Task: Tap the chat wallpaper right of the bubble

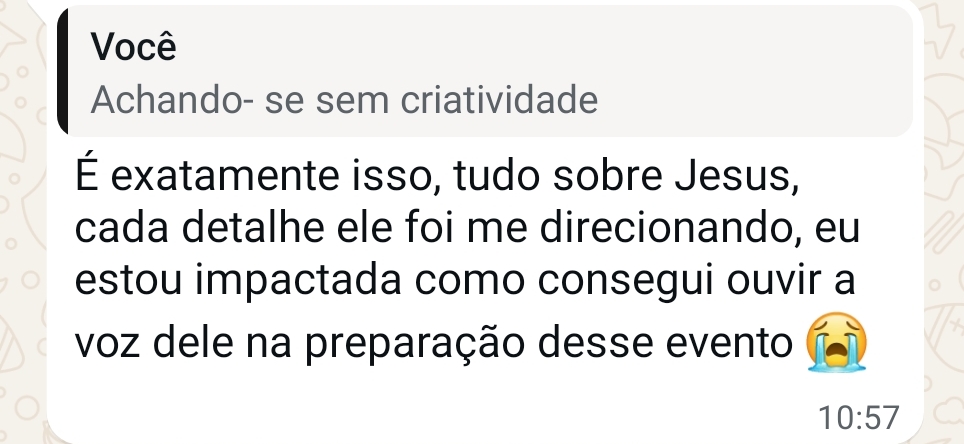Action: pyautogui.click(x=944, y=246)
